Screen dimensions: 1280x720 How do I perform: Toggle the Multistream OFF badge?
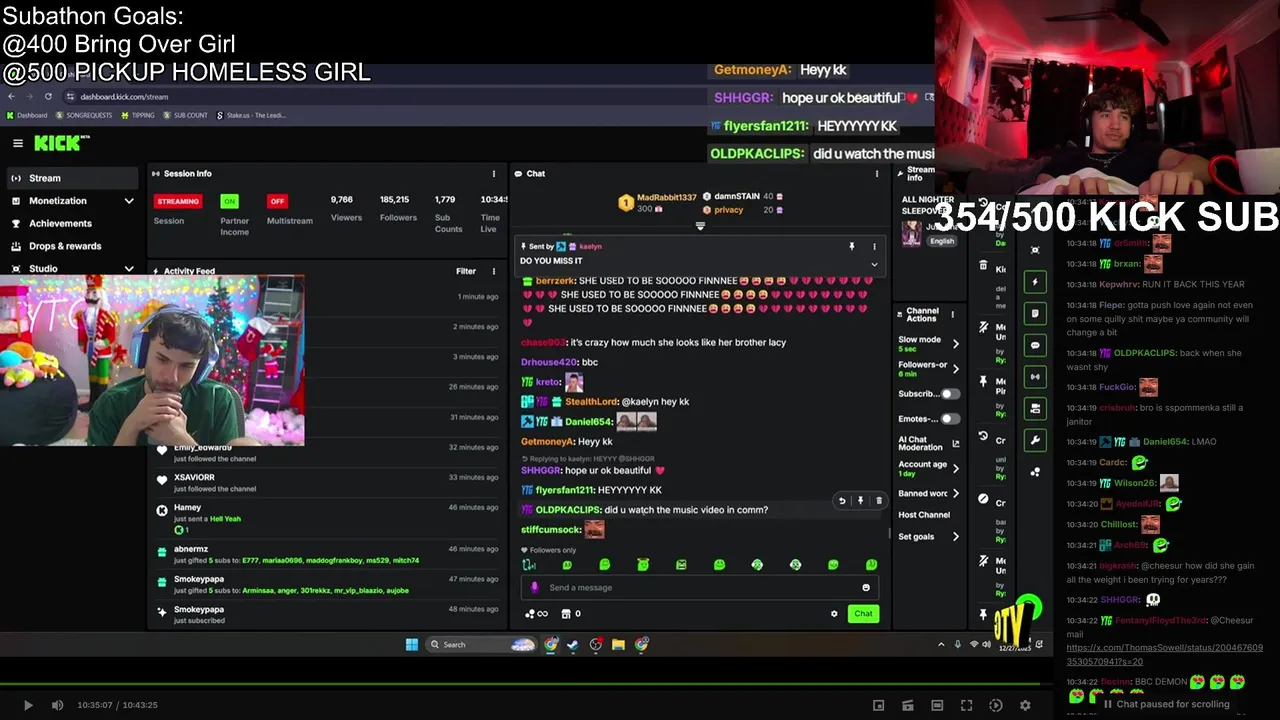coord(277,201)
